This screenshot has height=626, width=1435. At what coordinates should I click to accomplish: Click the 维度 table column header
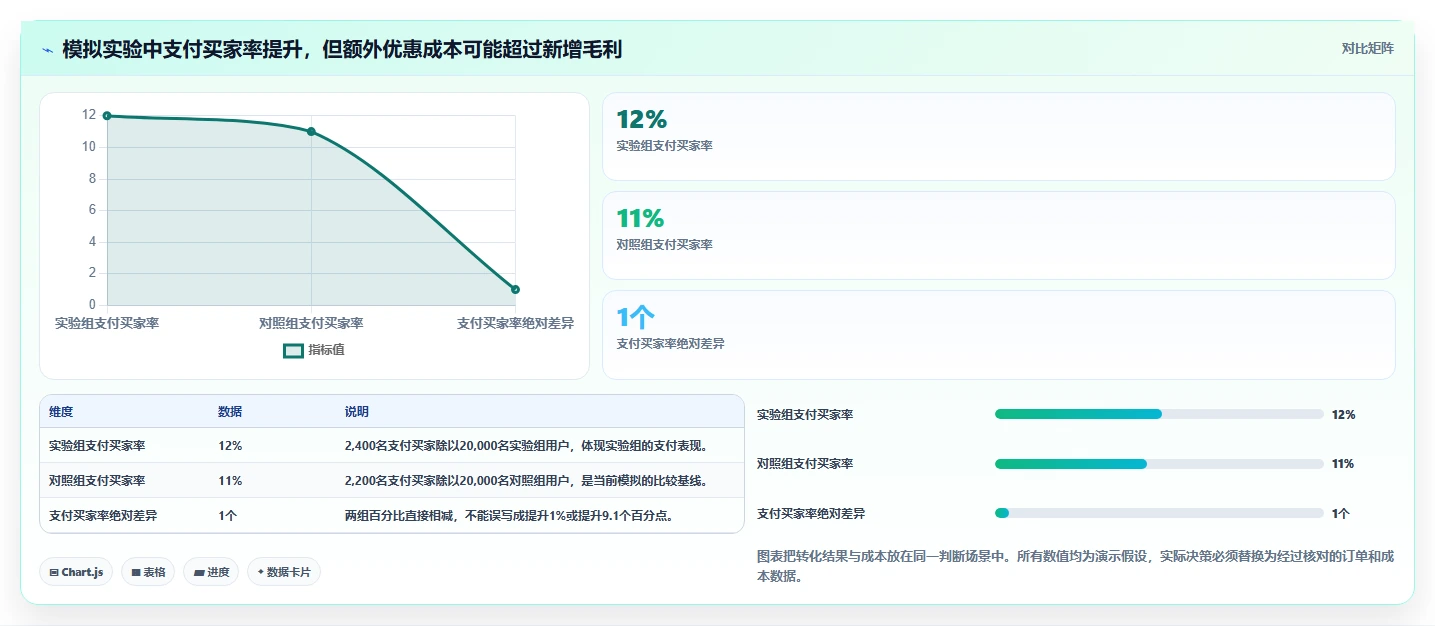pos(61,412)
